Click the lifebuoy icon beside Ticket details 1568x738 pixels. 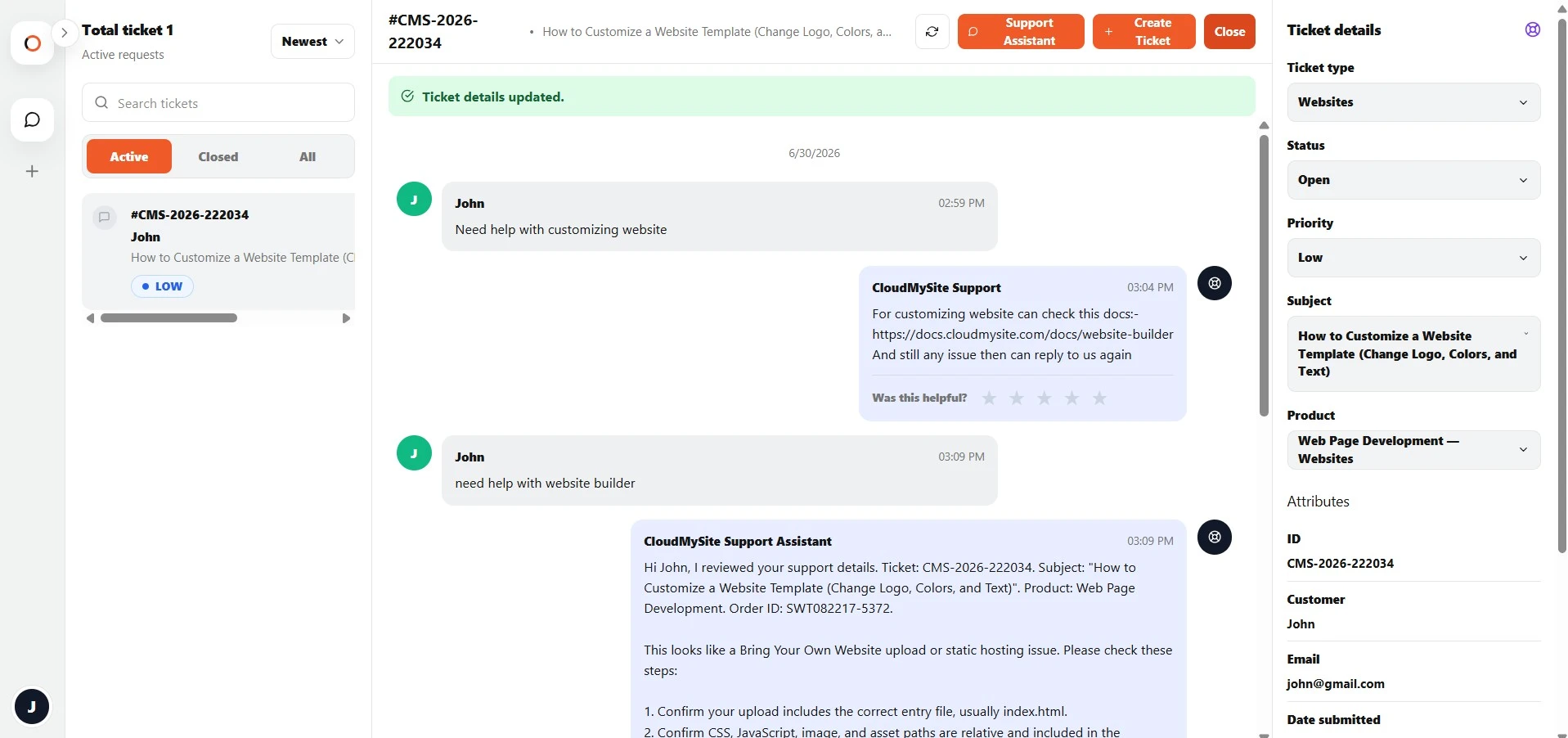click(1532, 29)
